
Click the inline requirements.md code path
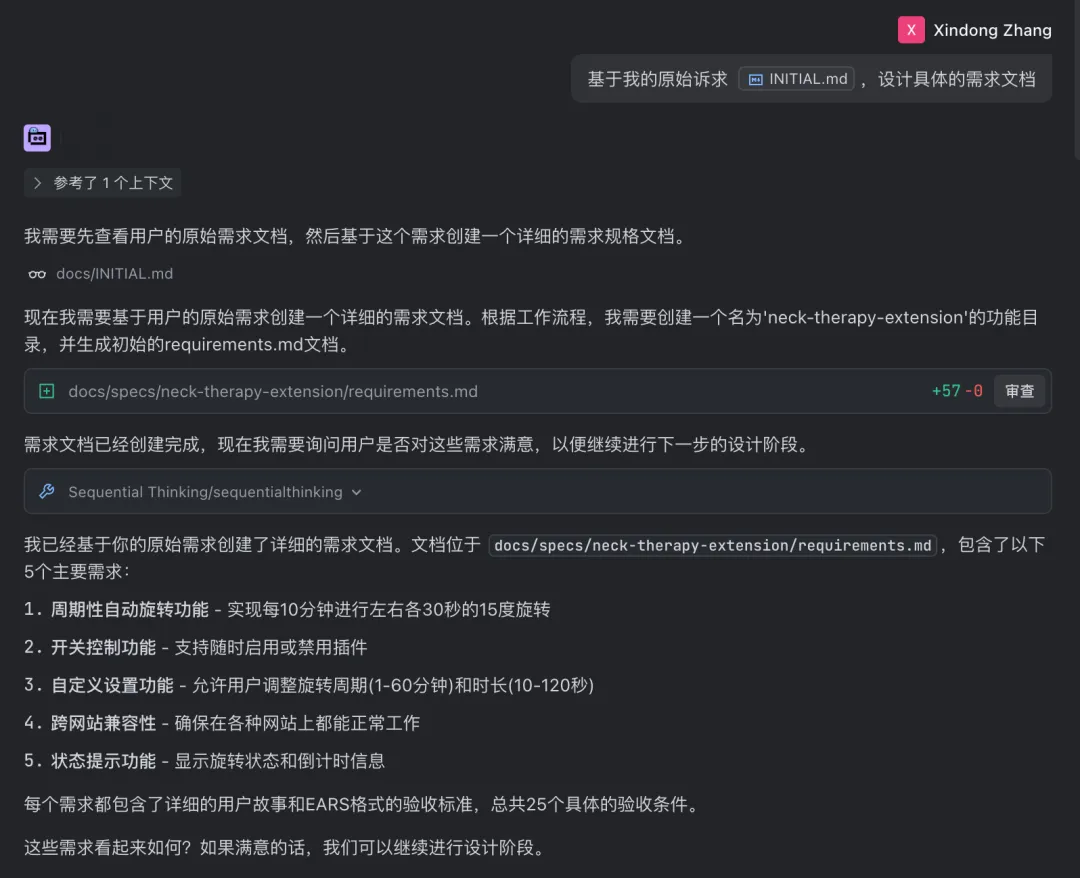[x=713, y=545]
